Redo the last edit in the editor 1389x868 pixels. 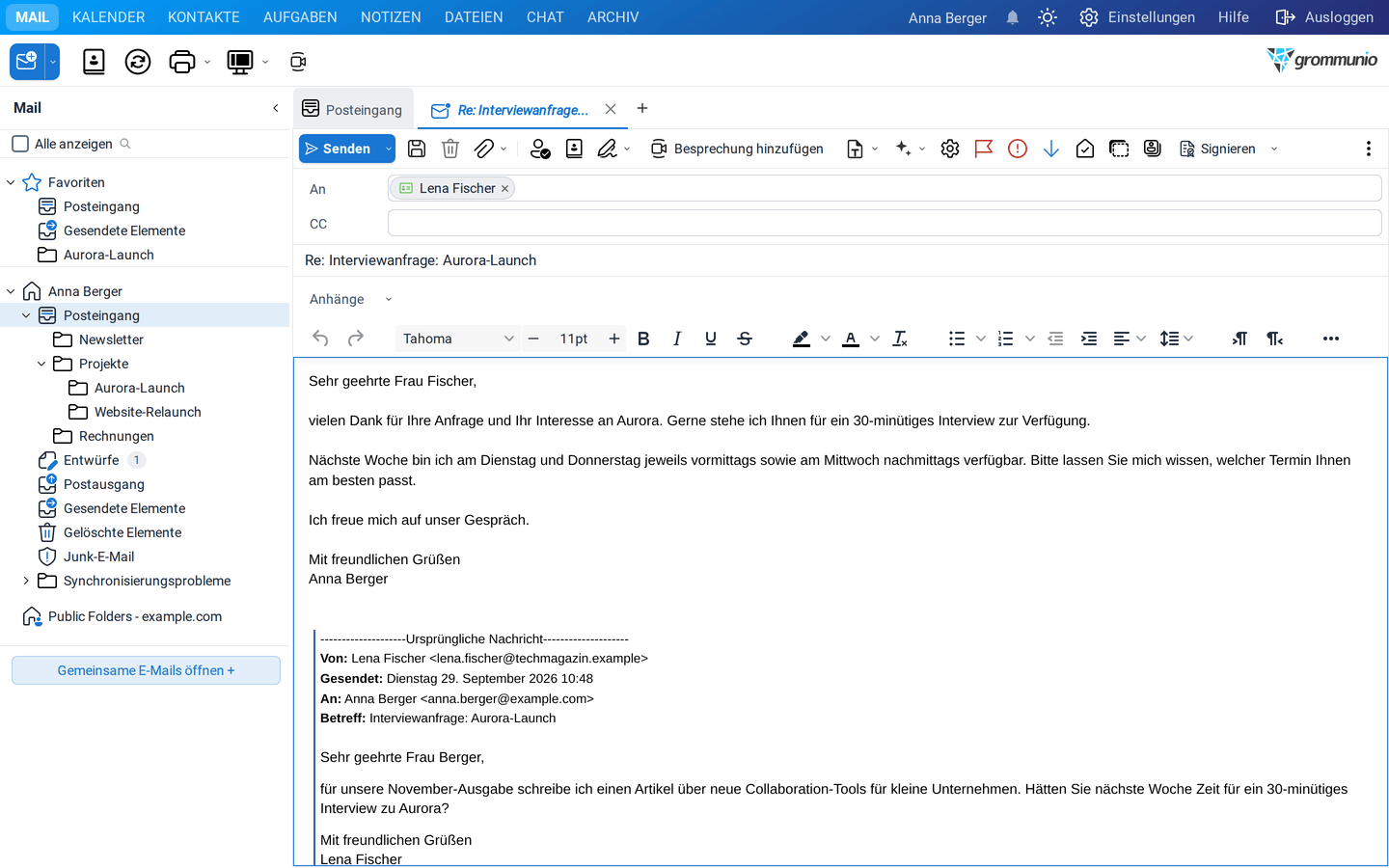click(356, 339)
